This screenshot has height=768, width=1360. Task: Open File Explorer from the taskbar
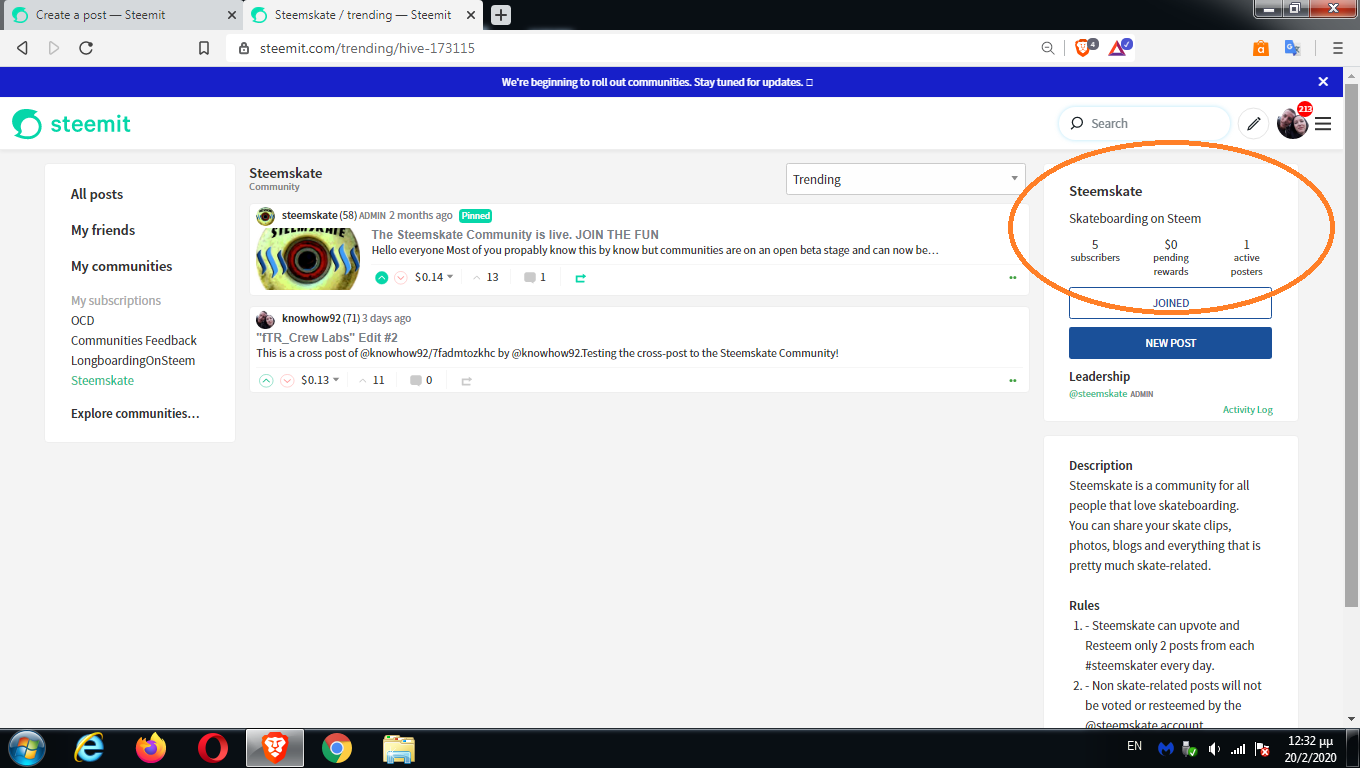tap(399, 748)
